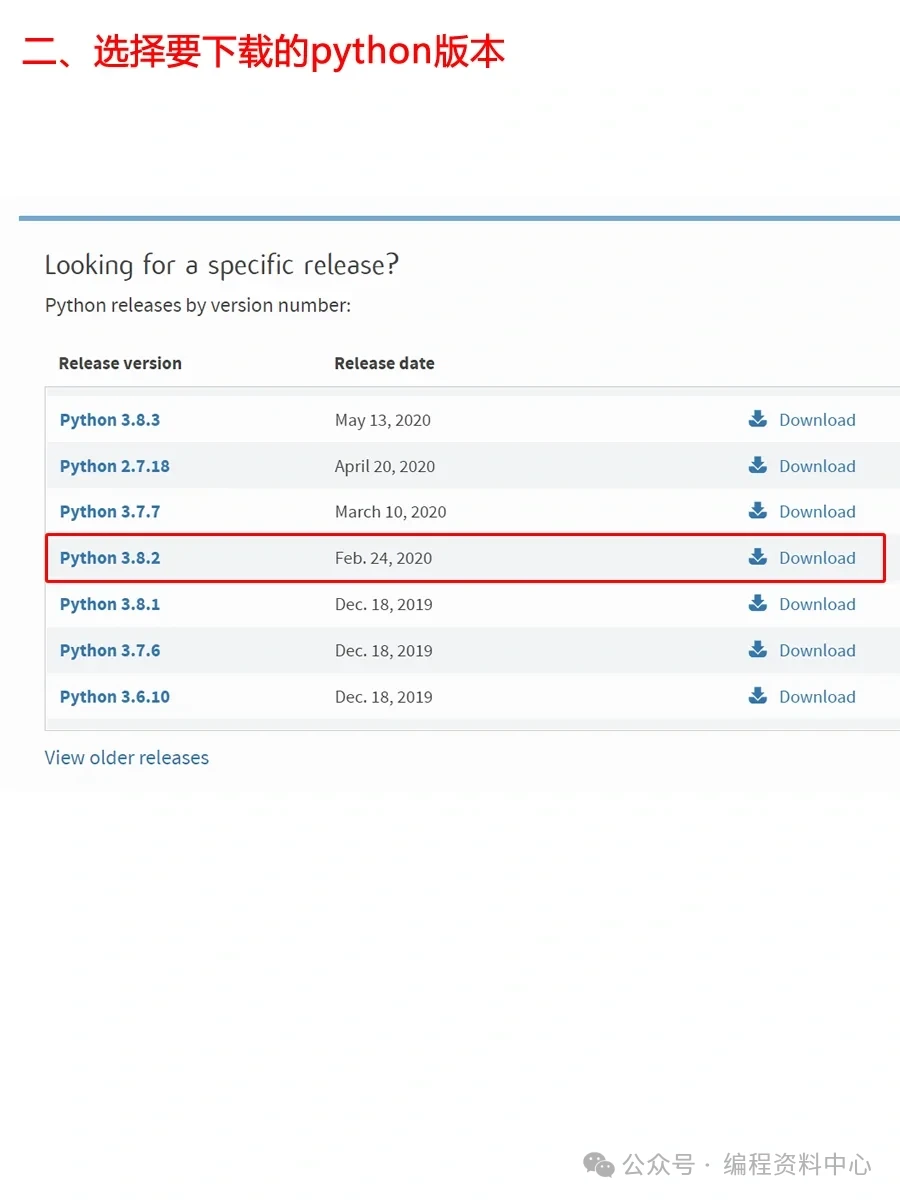Click the Release date column header
900x1200 pixels.
[x=384, y=363]
